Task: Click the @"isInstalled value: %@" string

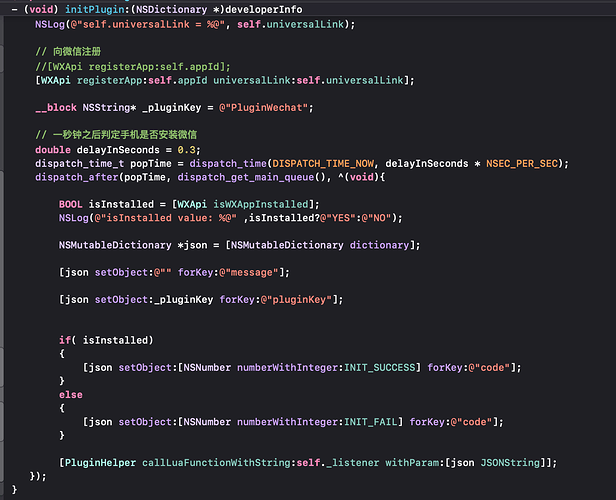Action: [x=165, y=218]
